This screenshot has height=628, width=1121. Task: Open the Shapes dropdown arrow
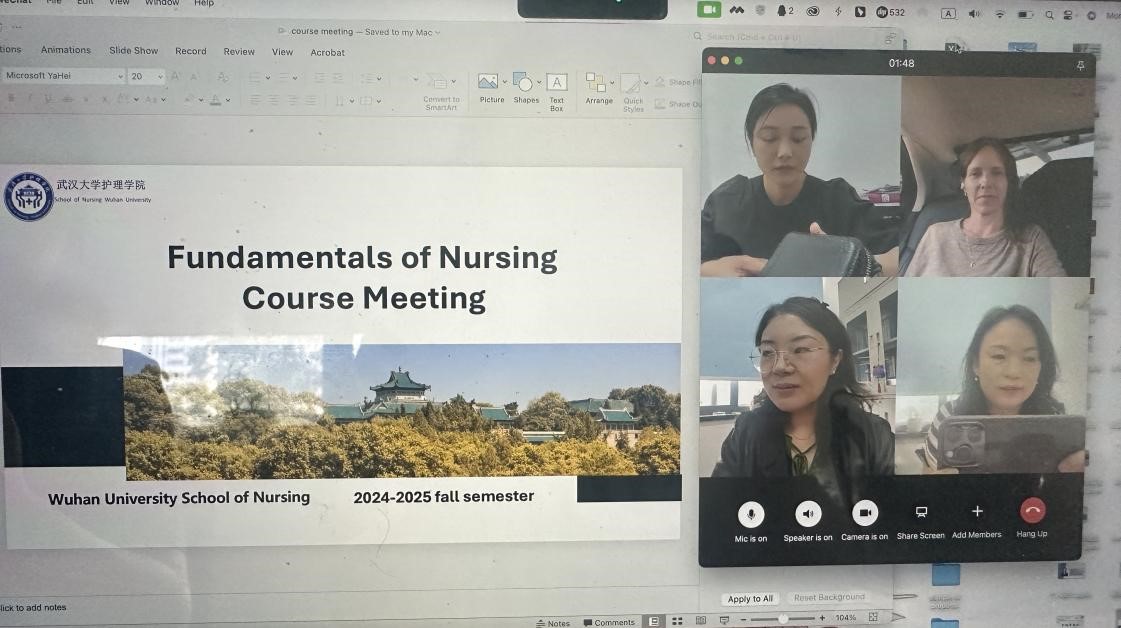tap(540, 81)
